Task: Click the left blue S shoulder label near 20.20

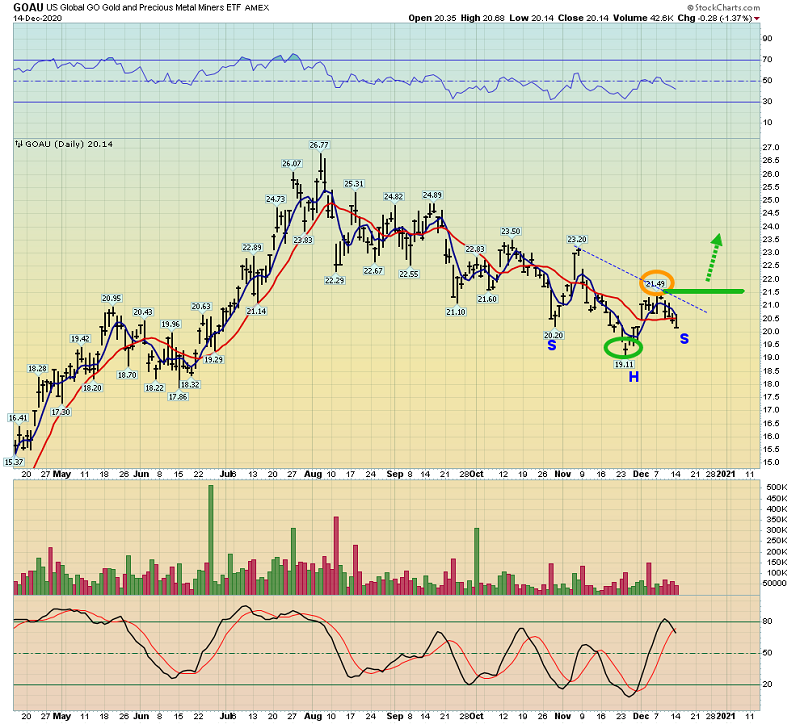Action: (x=551, y=345)
